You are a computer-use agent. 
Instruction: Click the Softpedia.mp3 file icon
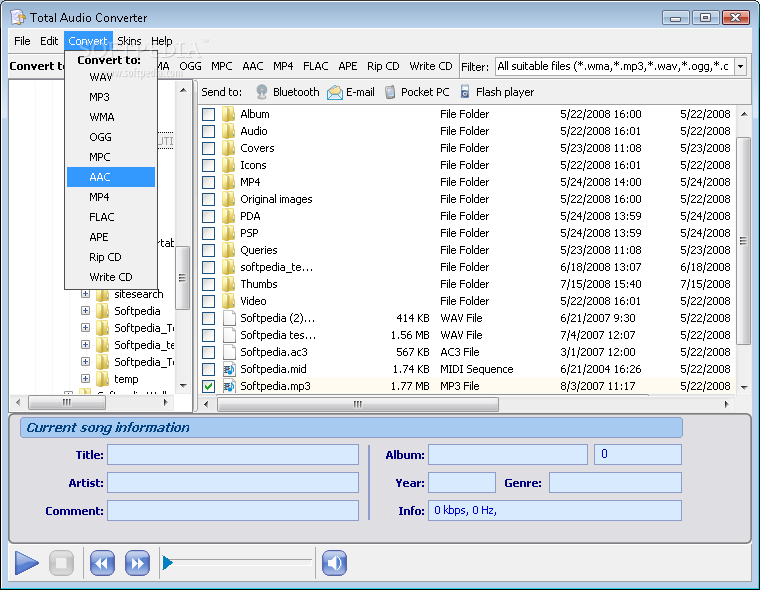229,386
